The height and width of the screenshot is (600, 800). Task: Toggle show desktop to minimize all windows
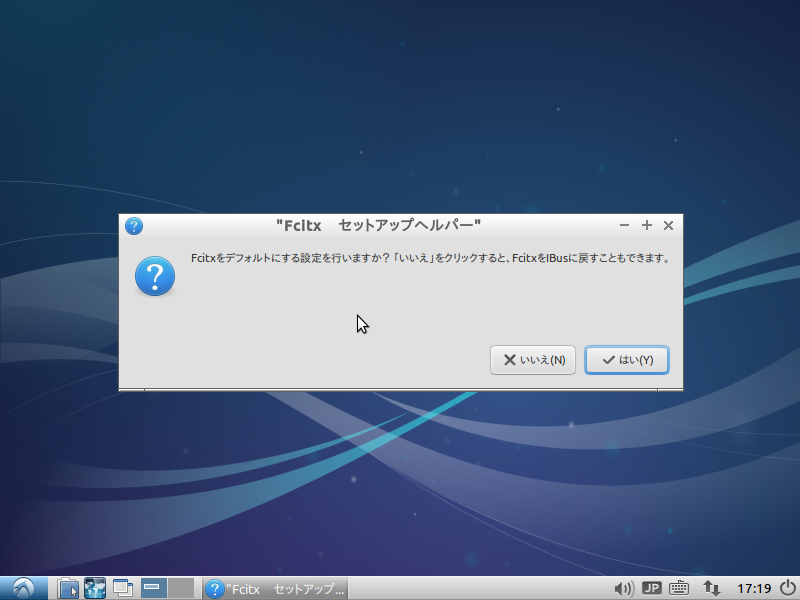coord(122,589)
